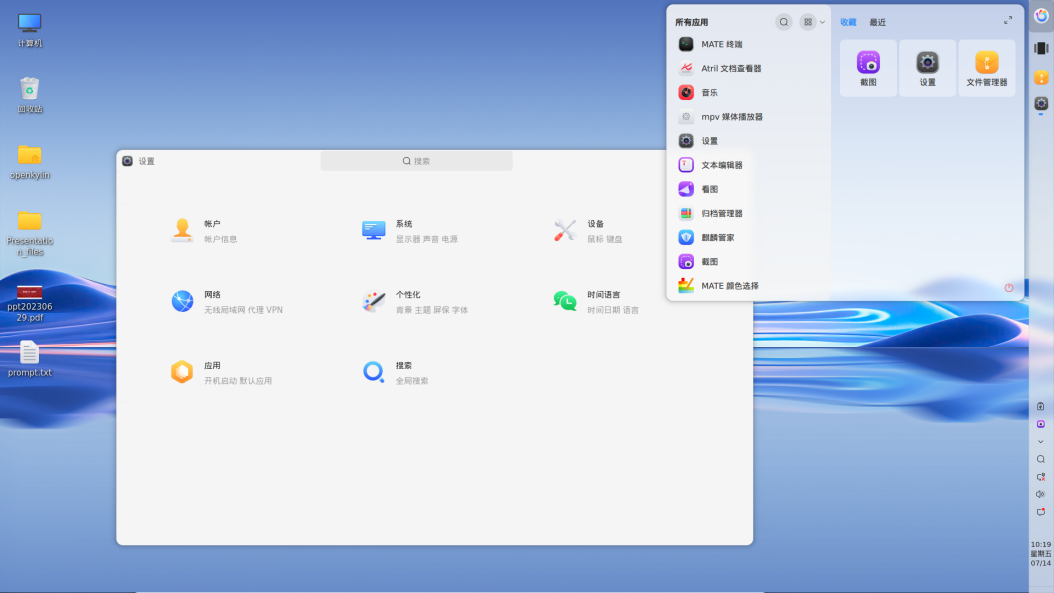Launch 截图 from the all-apps list
The image size is (1054, 593).
[746, 262]
